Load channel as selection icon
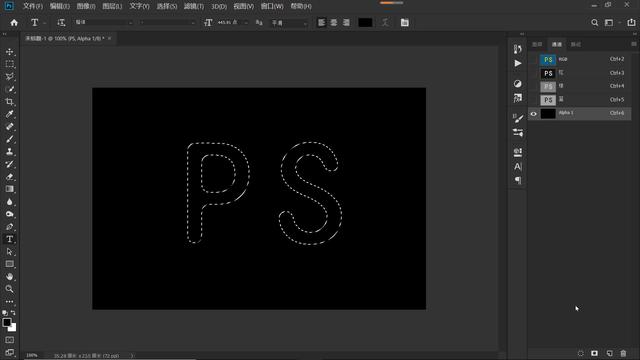Screen dimensions: 640x360 [580, 353]
